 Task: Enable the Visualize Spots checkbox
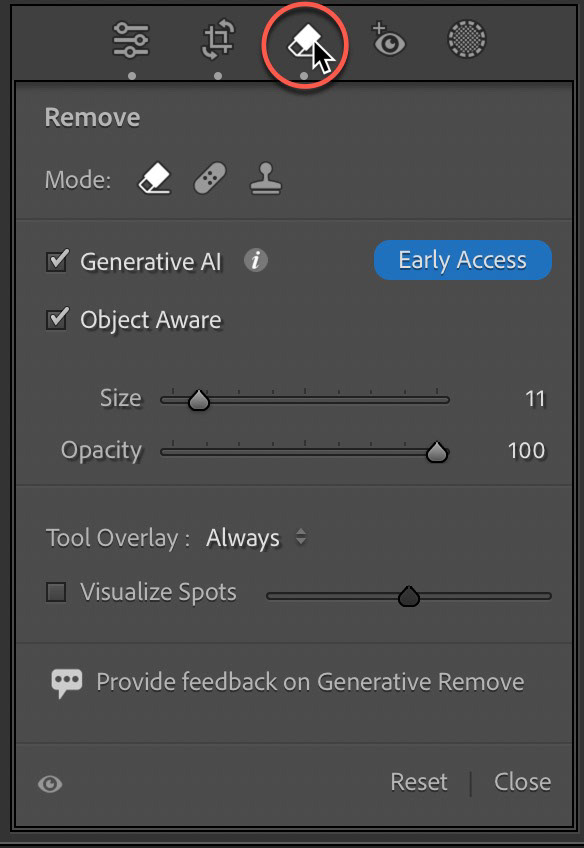[x=56, y=592]
